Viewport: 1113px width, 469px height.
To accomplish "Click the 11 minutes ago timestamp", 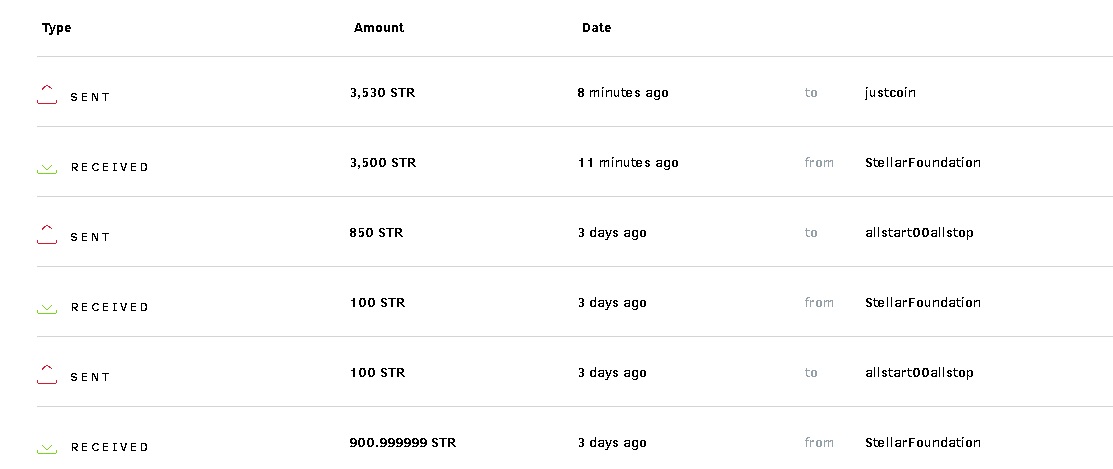I will [x=628, y=163].
